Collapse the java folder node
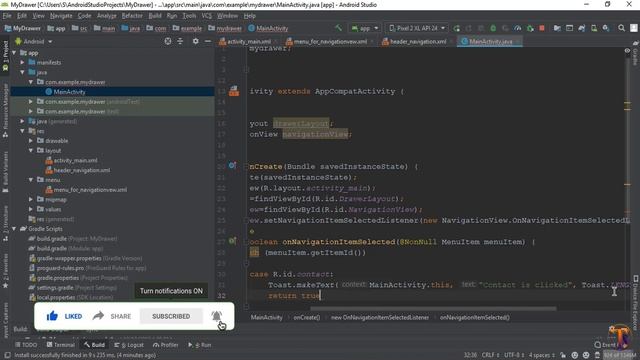640x360 pixels. 23,72
